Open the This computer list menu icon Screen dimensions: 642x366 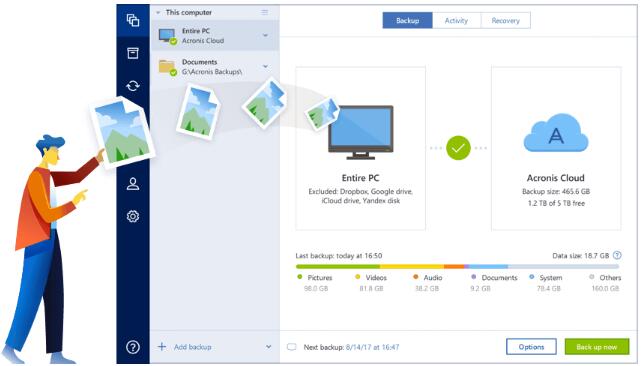coord(264,12)
